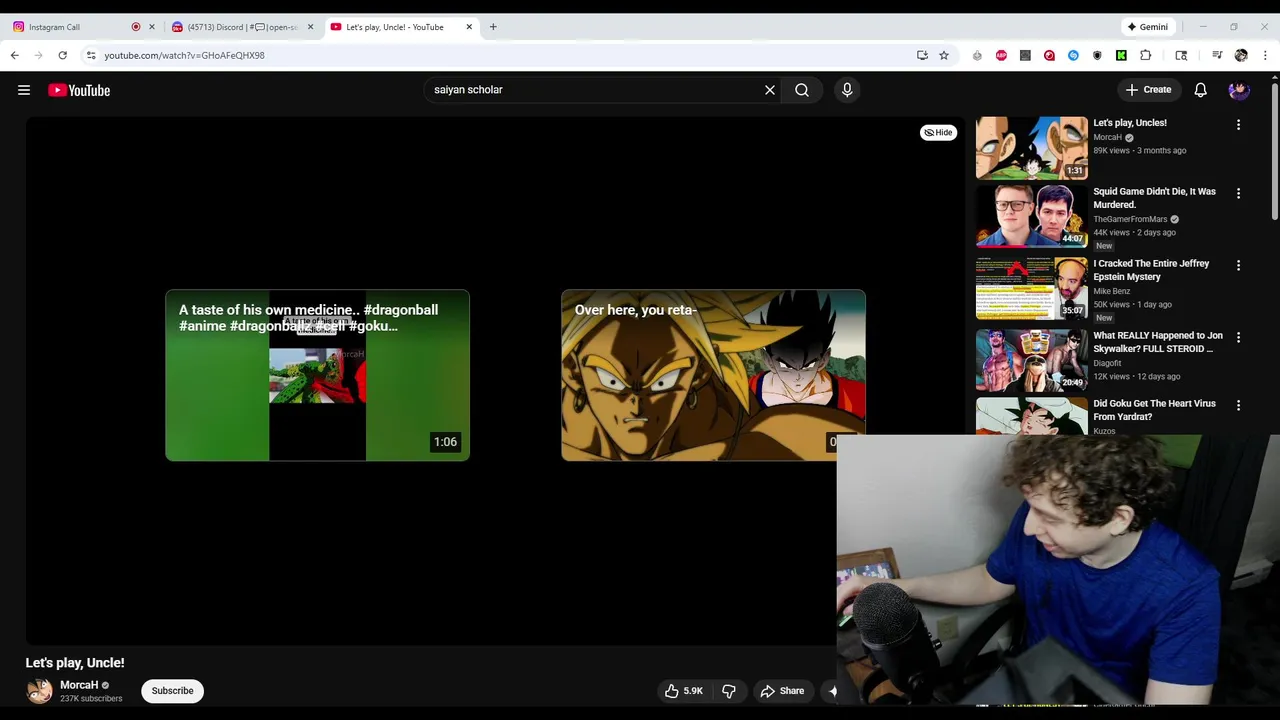Open Jon Skywalker steroid video thumbnail
This screenshot has height=720, width=1280.
1031,360
